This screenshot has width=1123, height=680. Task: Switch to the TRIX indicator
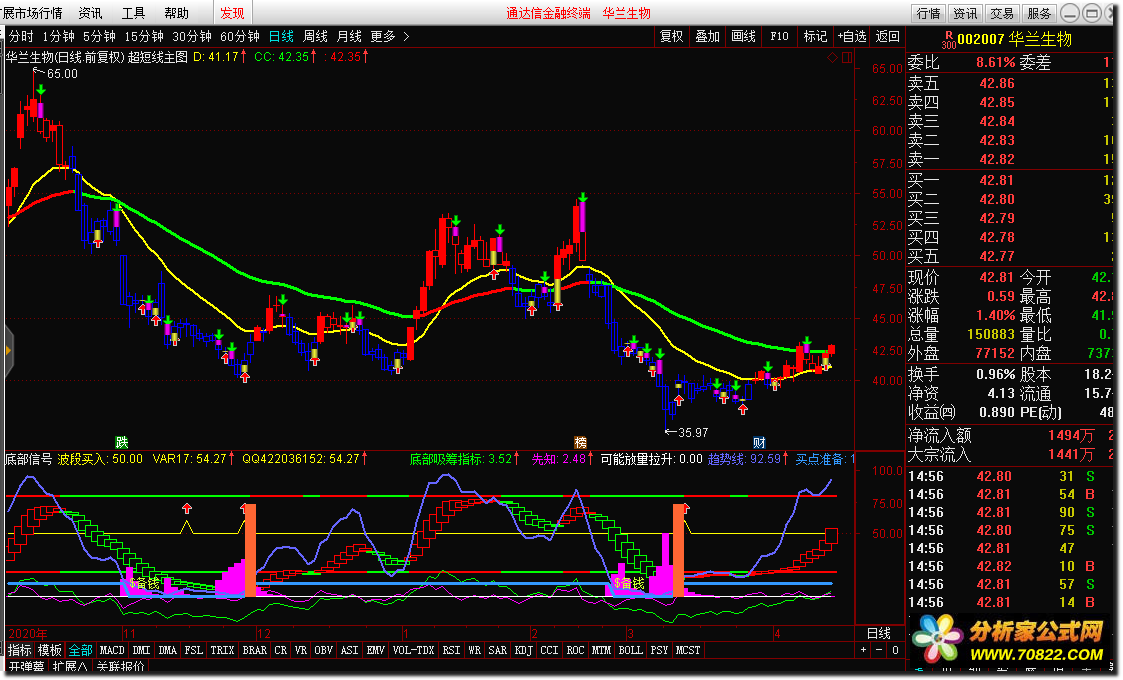coord(223,650)
